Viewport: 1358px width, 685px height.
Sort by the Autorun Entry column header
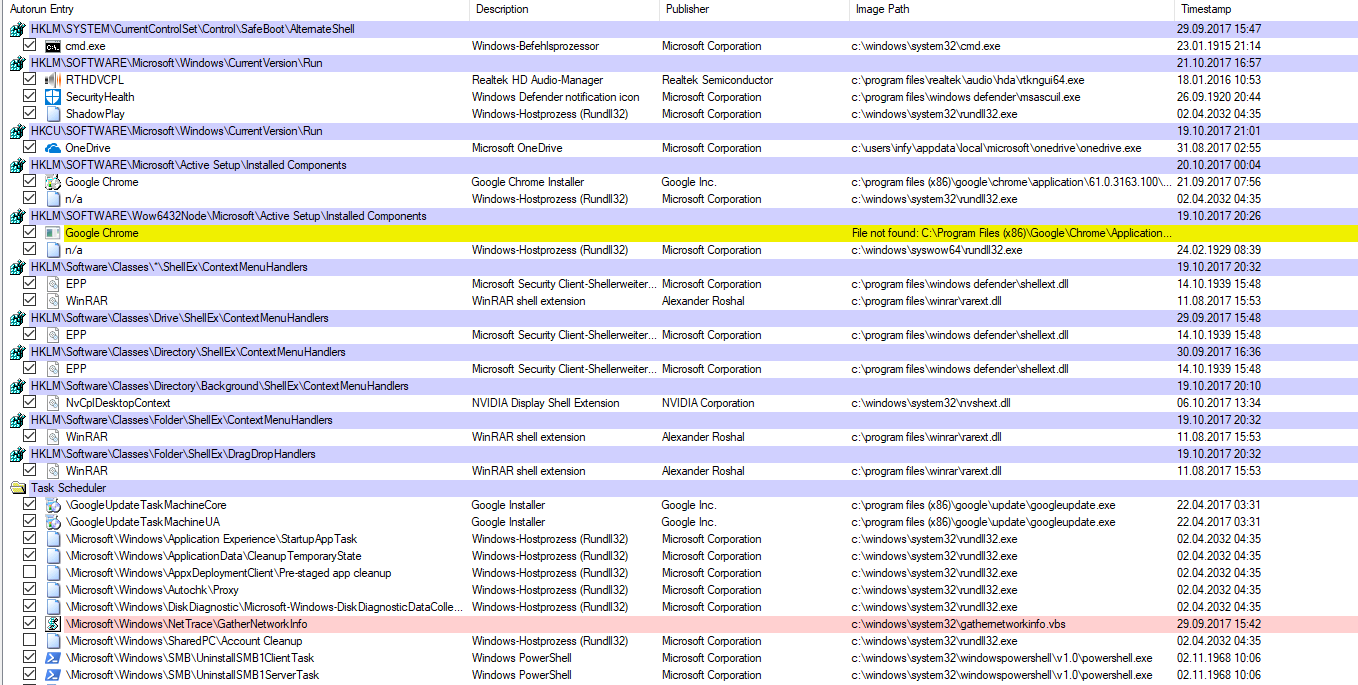pos(235,9)
